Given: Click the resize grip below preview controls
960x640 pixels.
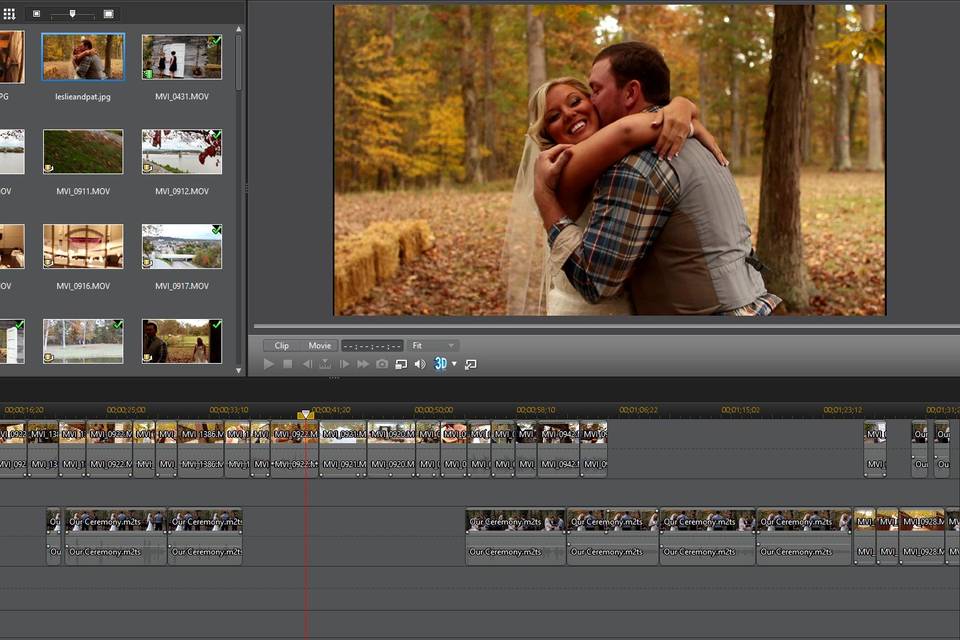Looking at the screenshot, I should coord(334,378).
